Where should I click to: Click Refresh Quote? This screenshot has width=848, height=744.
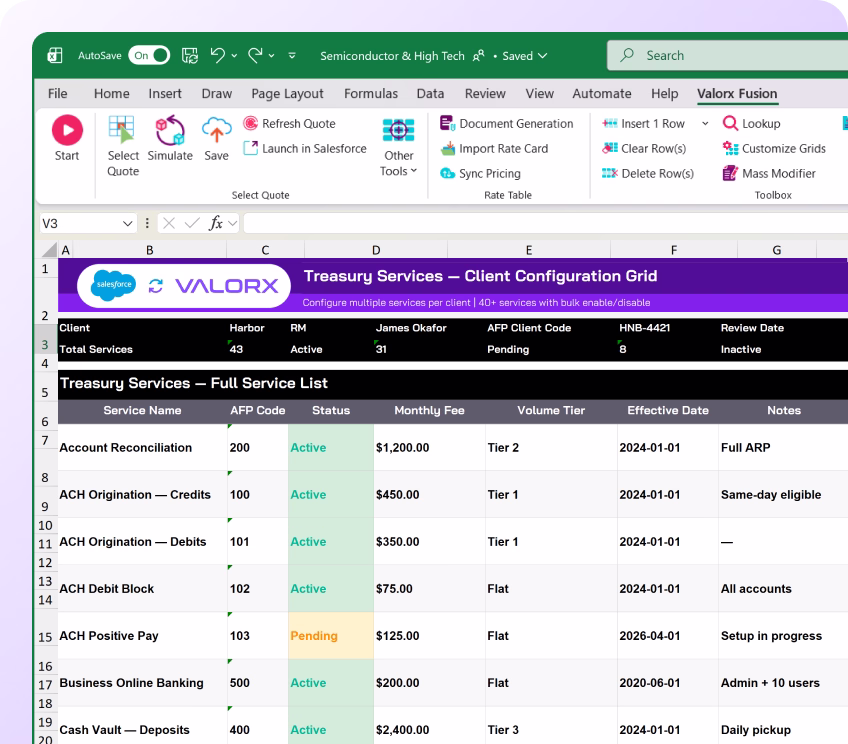pos(289,123)
